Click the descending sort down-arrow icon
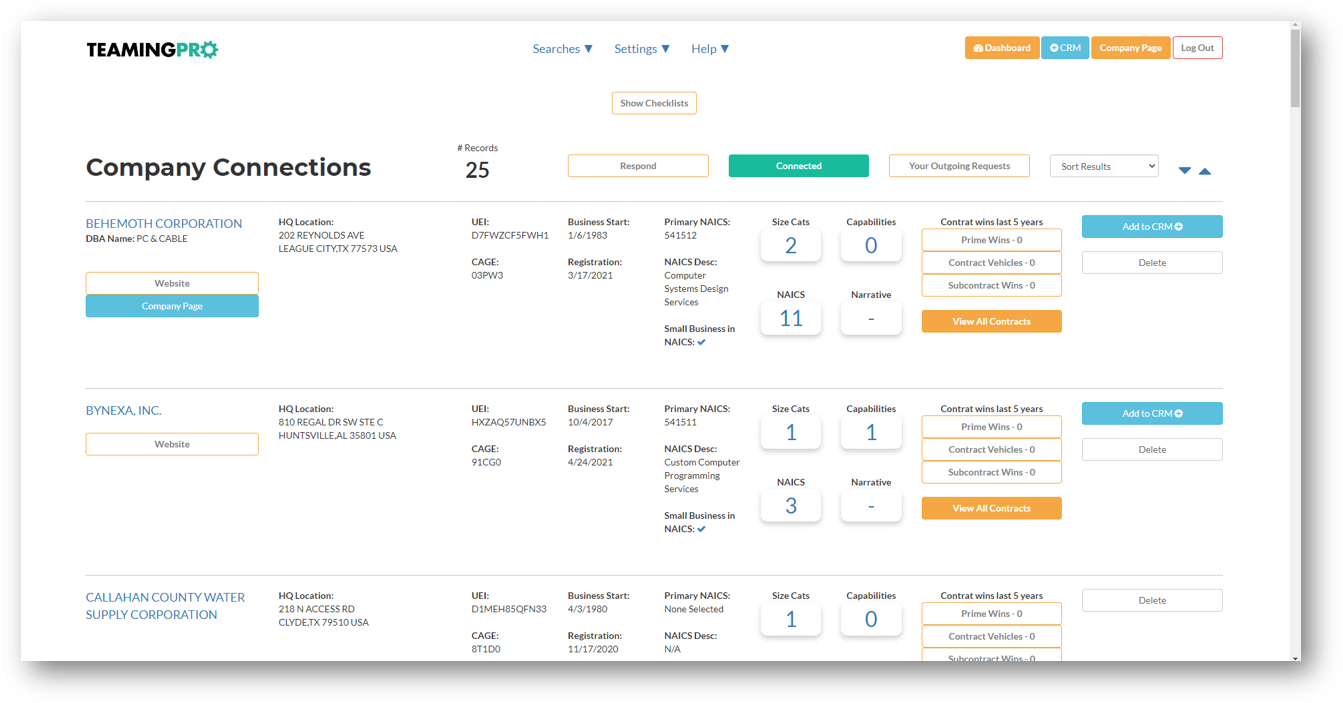1343x703 pixels. [1185, 171]
